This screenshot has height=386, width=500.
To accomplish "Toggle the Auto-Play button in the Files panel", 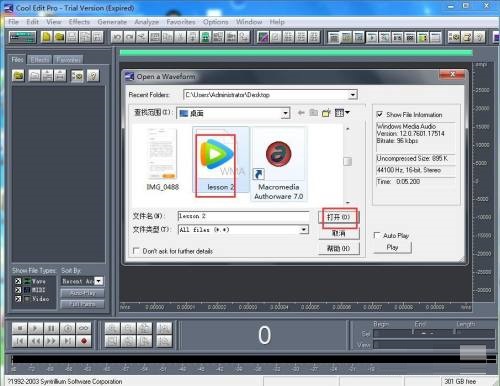I will tap(82, 293).
